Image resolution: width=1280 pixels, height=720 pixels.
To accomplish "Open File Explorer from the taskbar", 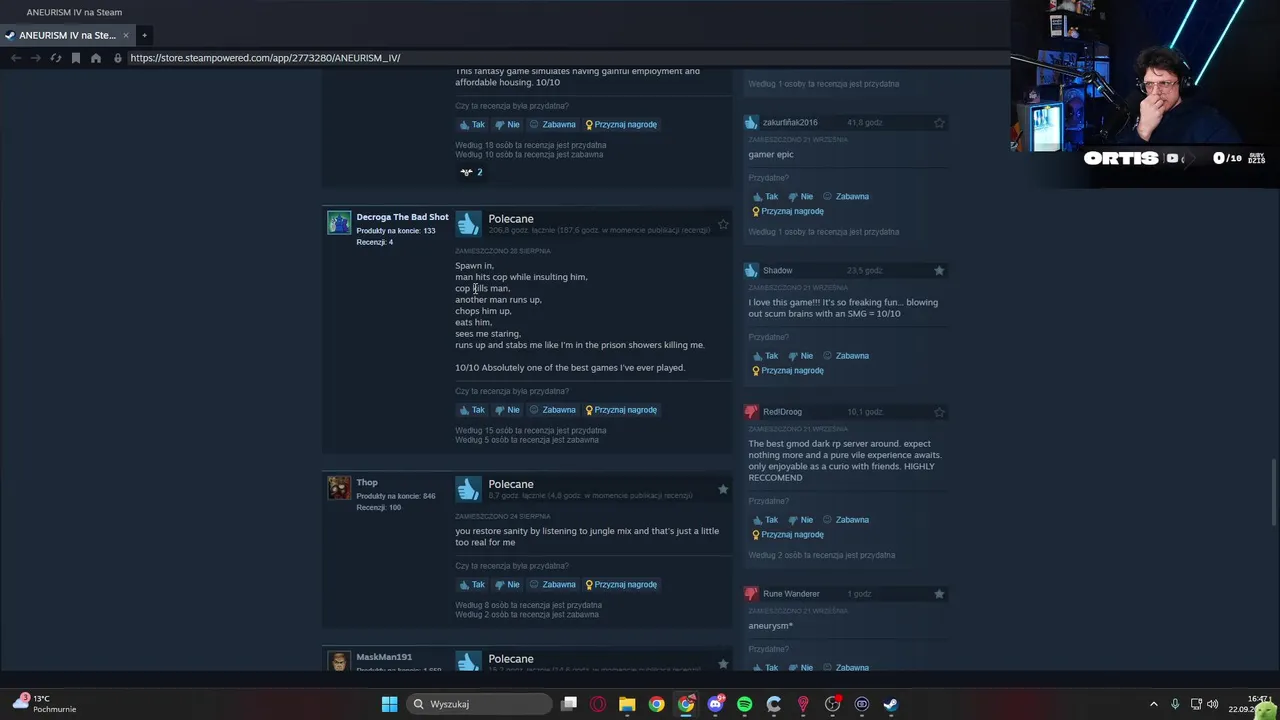I will pyautogui.click(x=627, y=704).
